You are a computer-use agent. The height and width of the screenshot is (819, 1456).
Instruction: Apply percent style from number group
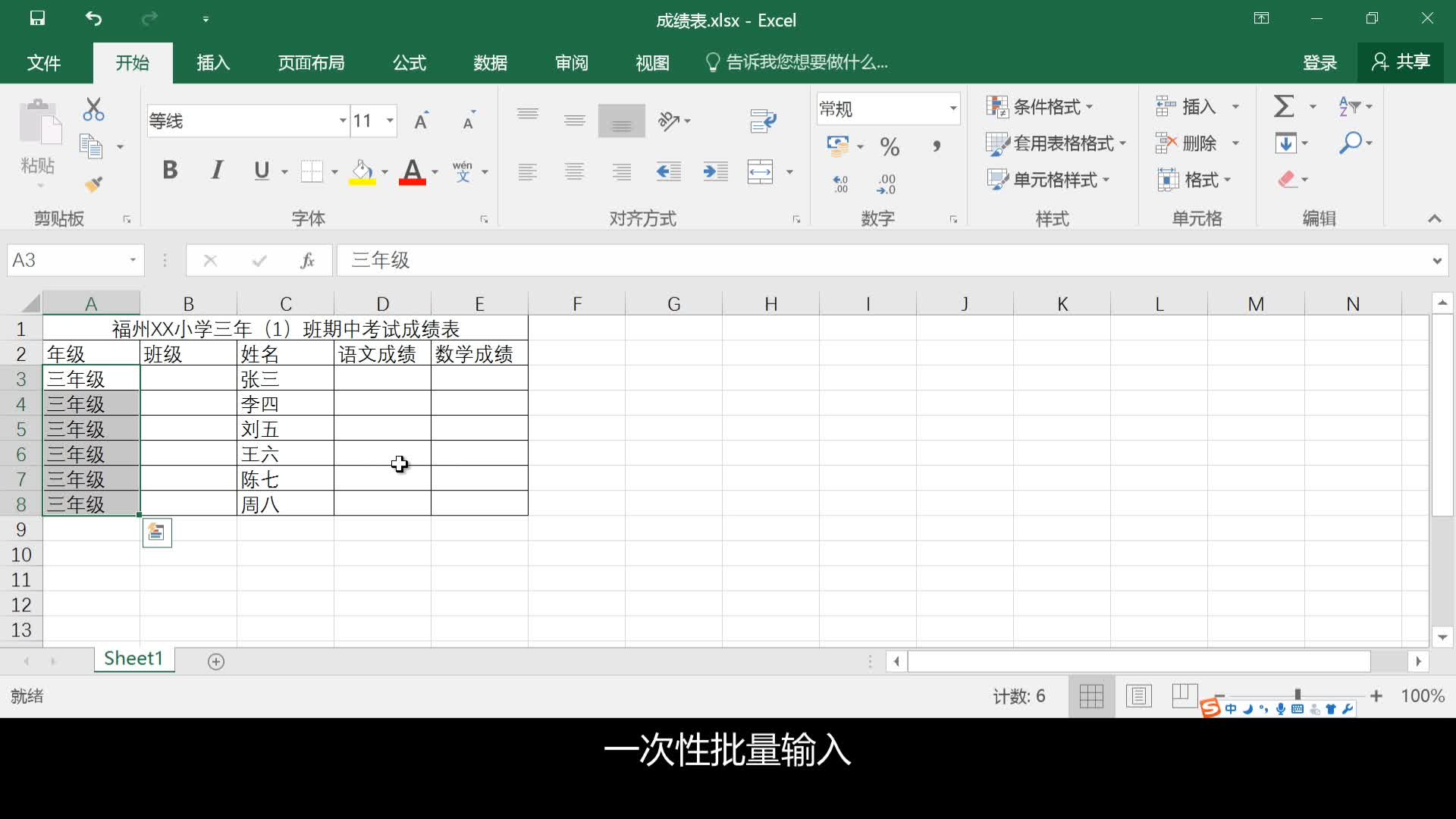pos(889,146)
